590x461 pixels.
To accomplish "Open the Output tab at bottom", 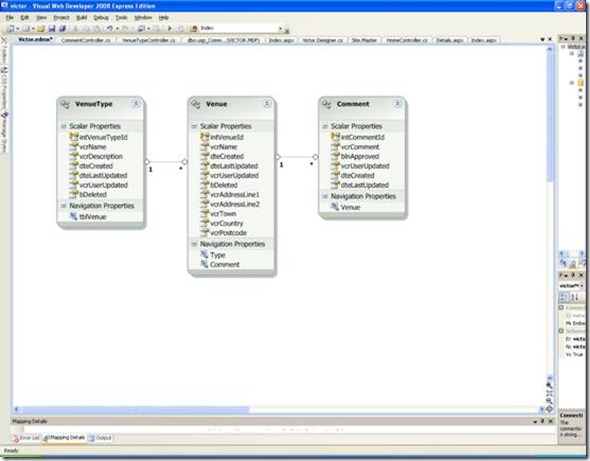I will click(100, 438).
